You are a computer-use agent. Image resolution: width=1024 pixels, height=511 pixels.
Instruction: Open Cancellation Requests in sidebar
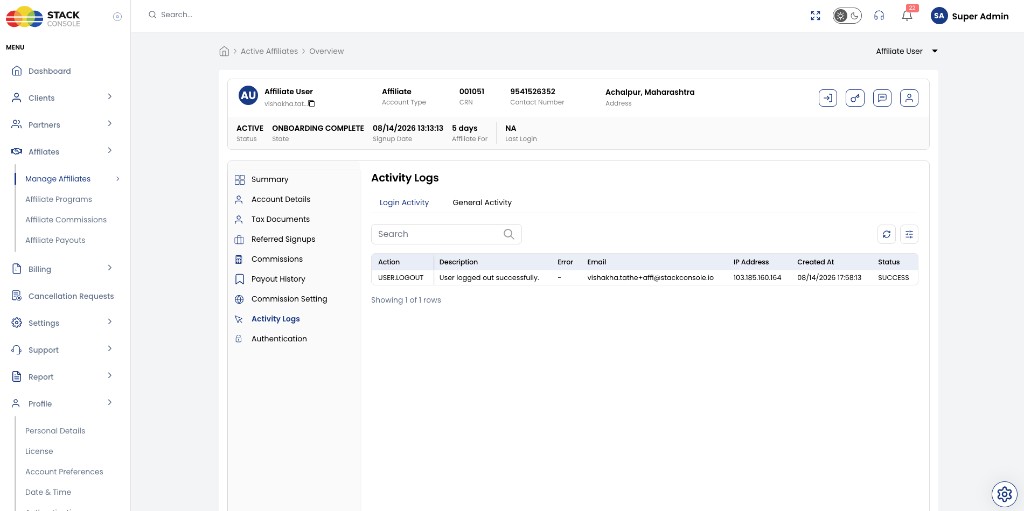[x=63, y=296]
